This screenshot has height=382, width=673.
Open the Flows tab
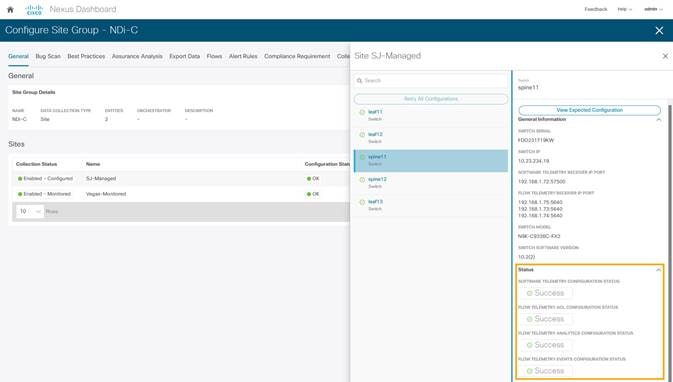(x=214, y=56)
